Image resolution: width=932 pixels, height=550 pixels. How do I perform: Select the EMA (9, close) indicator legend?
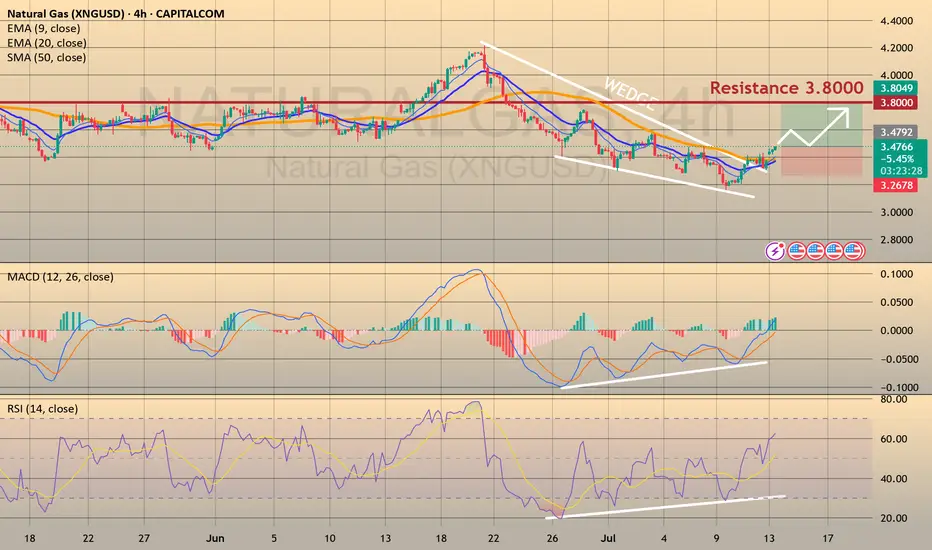click(x=43, y=29)
